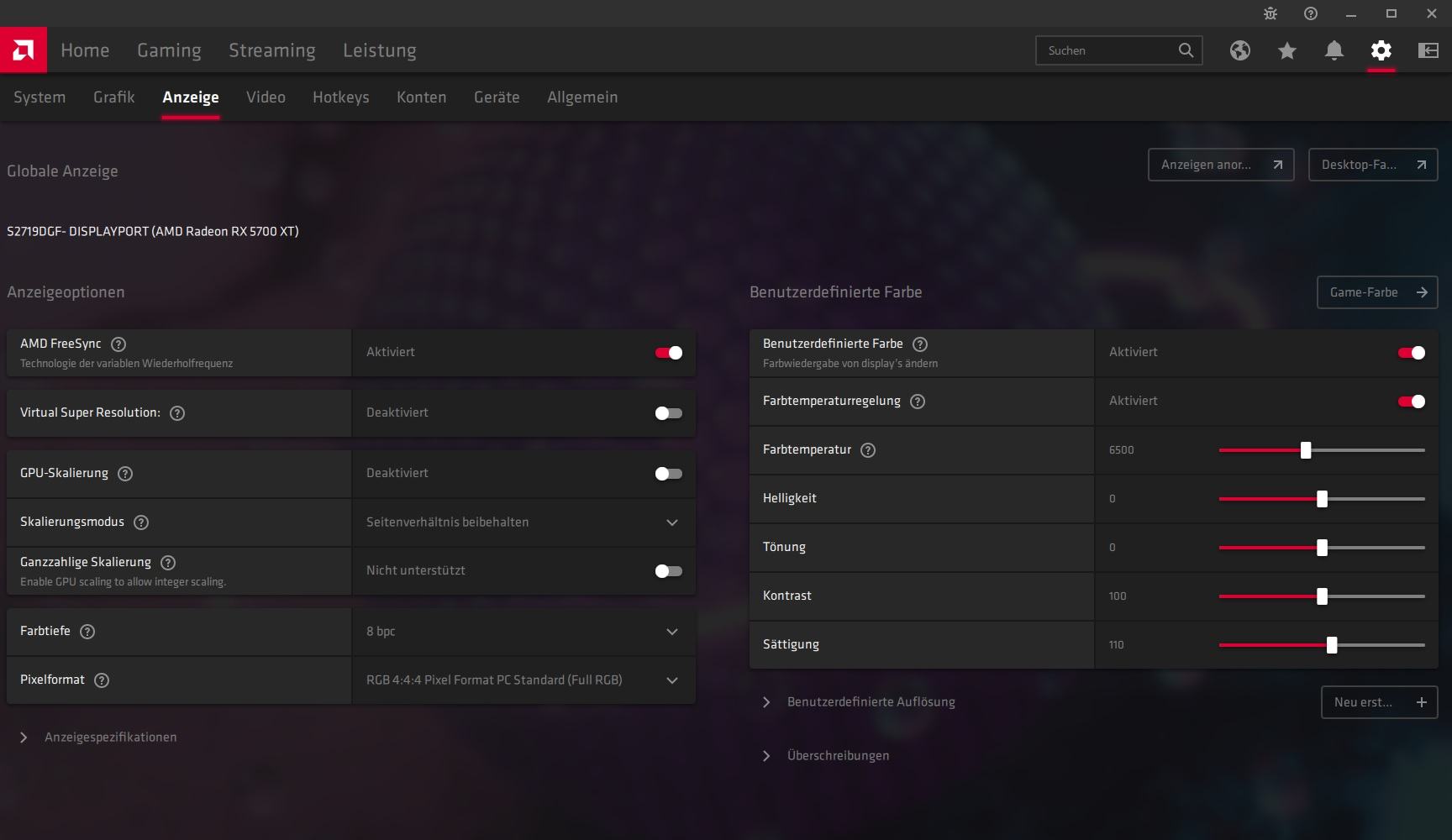Switch to the Konten settings tab
The height and width of the screenshot is (840, 1452).
click(x=422, y=97)
